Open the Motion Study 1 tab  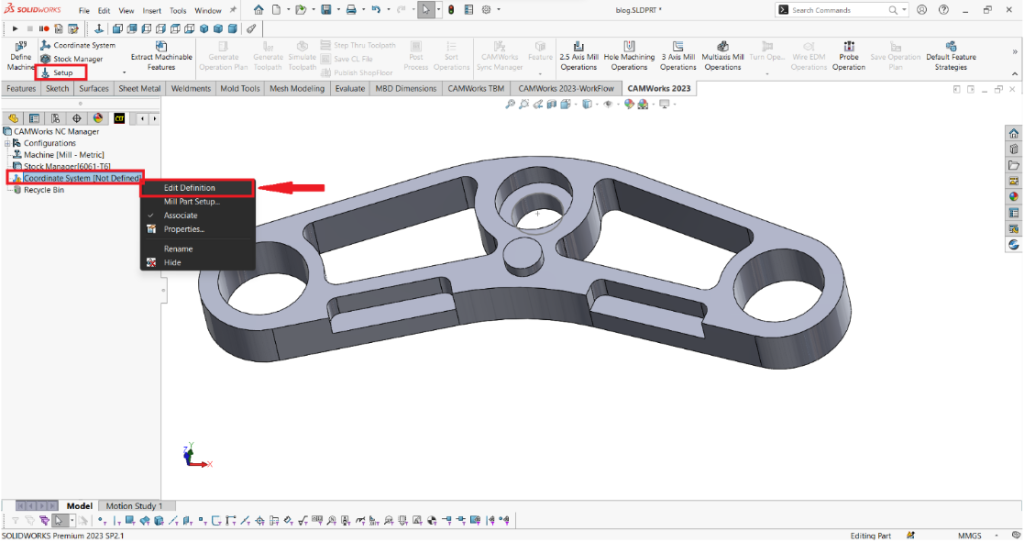click(134, 506)
